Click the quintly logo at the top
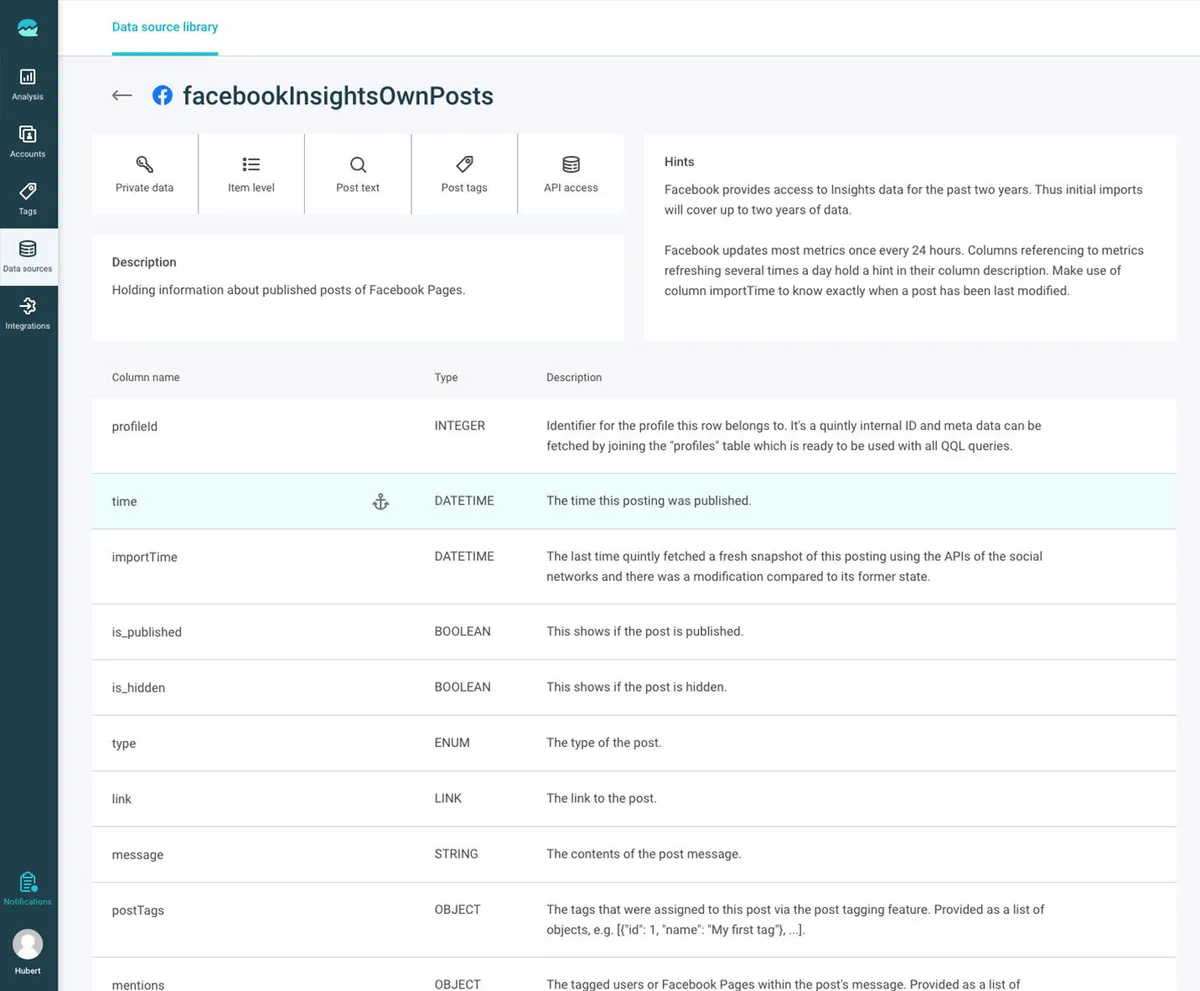1200x991 pixels. [x=27, y=27]
